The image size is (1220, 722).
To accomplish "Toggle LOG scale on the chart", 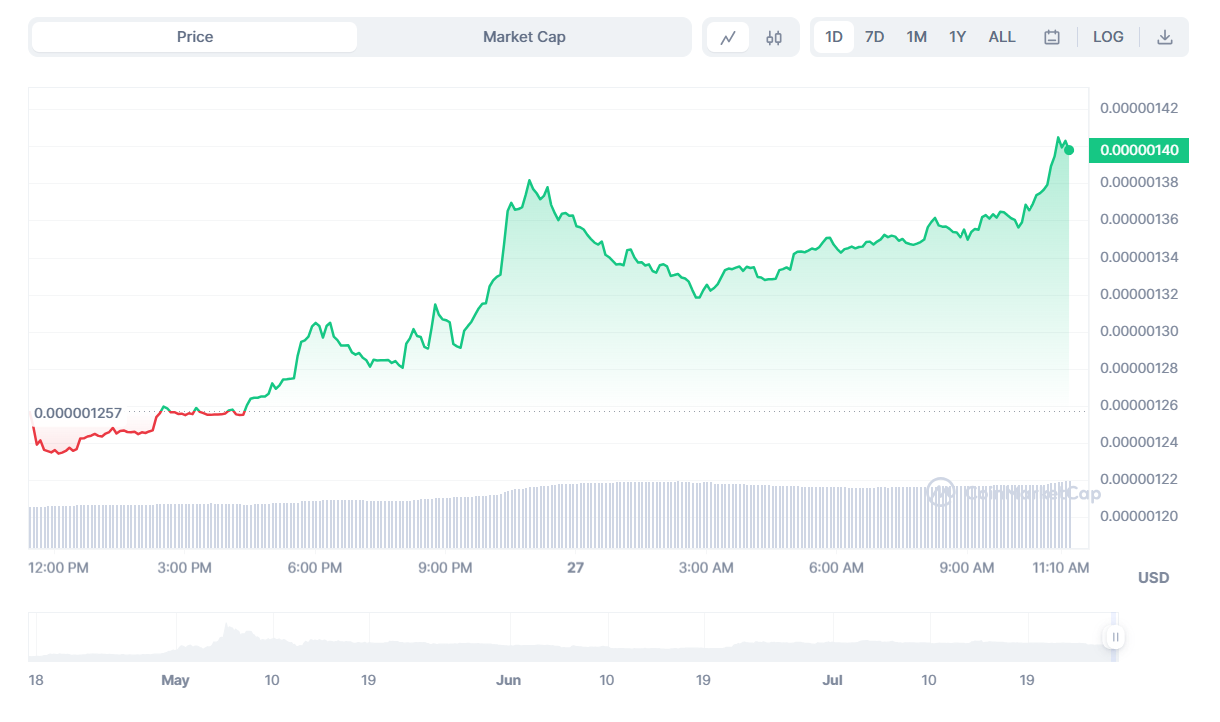I will (x=1108, y=37).
